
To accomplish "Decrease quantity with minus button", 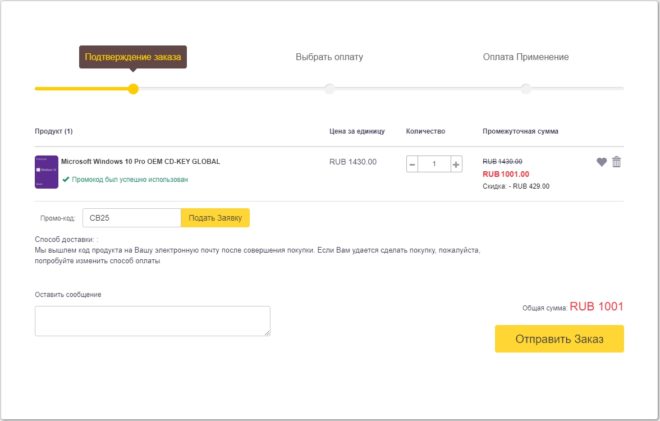I will click(412, 164).
